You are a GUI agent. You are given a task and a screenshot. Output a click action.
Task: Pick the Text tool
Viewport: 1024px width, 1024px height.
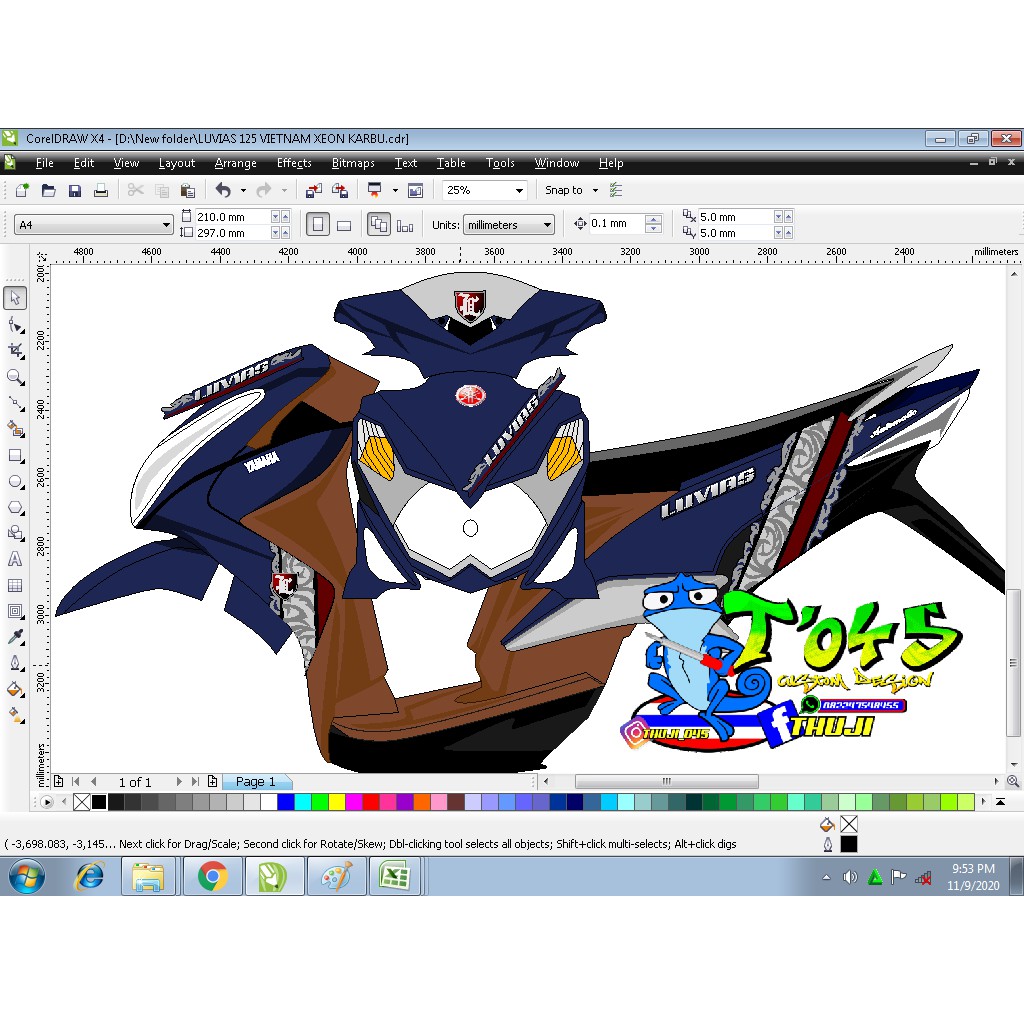[14, 558]
